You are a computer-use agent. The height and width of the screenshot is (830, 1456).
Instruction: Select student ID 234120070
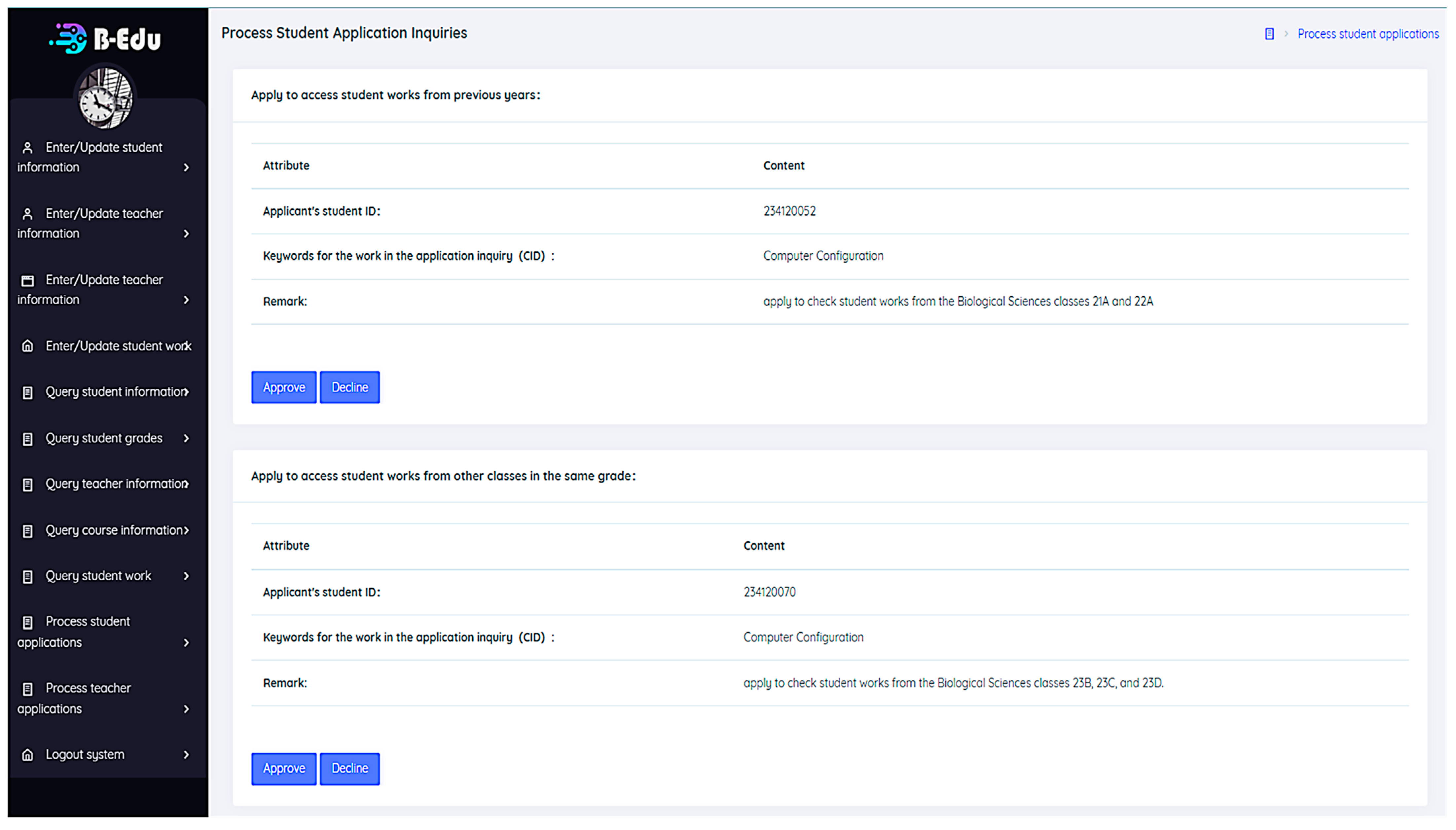coord(769,592)
